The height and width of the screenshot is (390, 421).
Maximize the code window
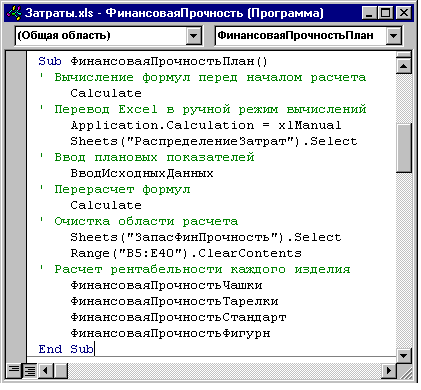point(386,13)
